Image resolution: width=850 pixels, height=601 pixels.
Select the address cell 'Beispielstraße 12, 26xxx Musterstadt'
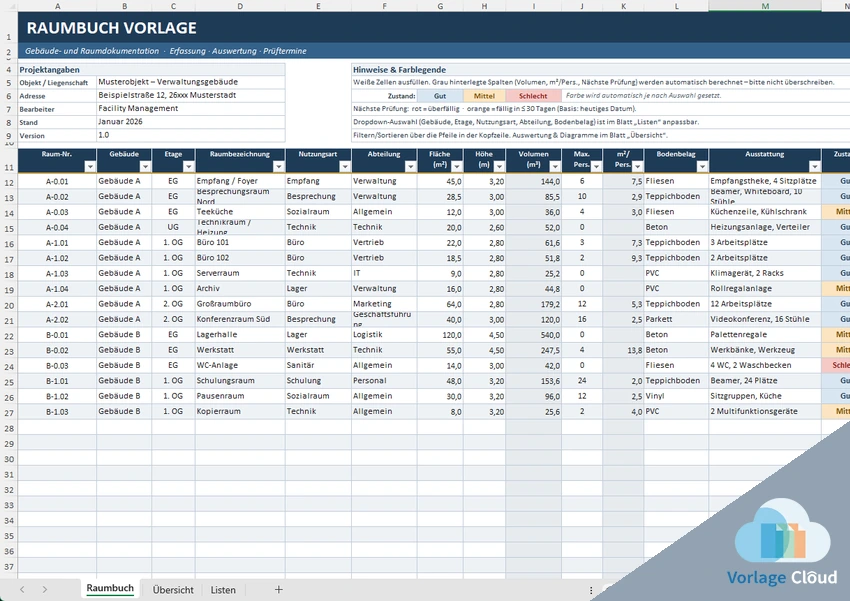[191, 95]
